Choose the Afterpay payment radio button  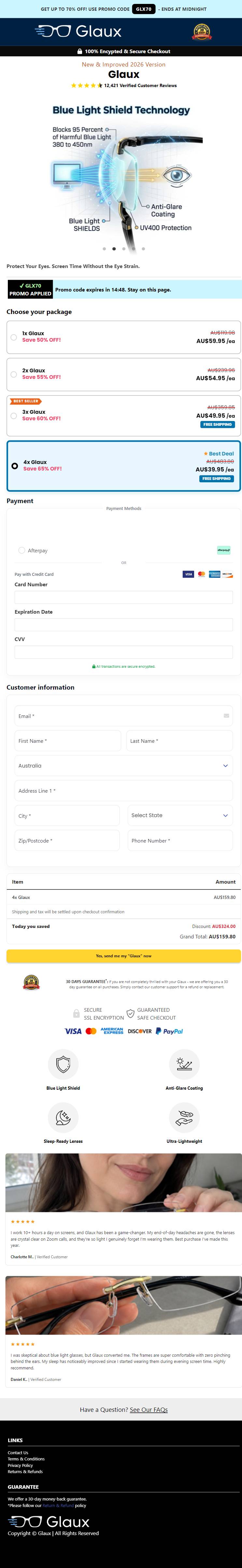[x=22, y=550]
